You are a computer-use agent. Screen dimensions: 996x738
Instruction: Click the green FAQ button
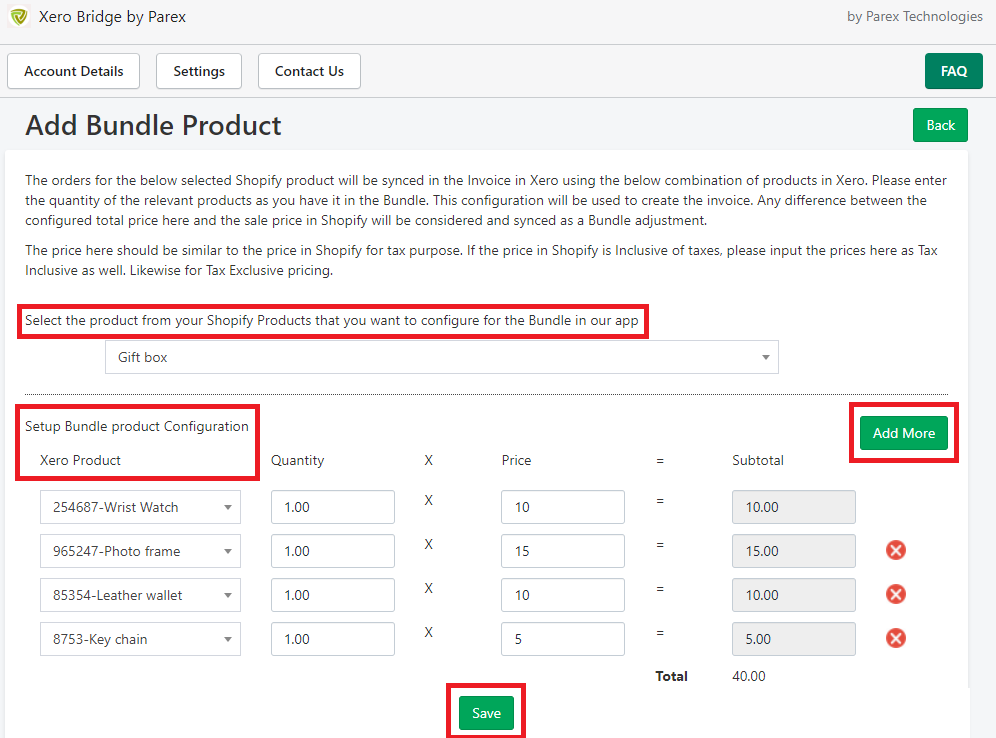click(953, 71)
